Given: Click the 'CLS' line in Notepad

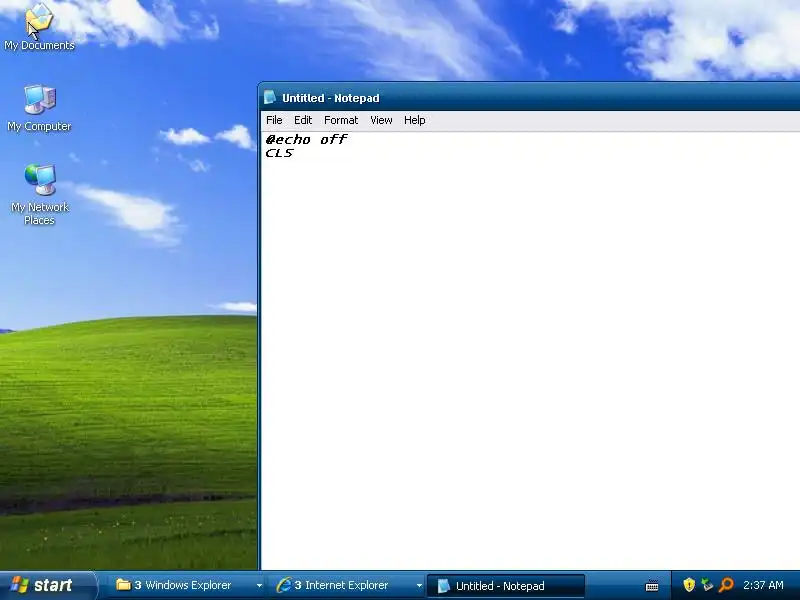Looking at the screenshot, I should pyautogui.click(x=279, y=153).
